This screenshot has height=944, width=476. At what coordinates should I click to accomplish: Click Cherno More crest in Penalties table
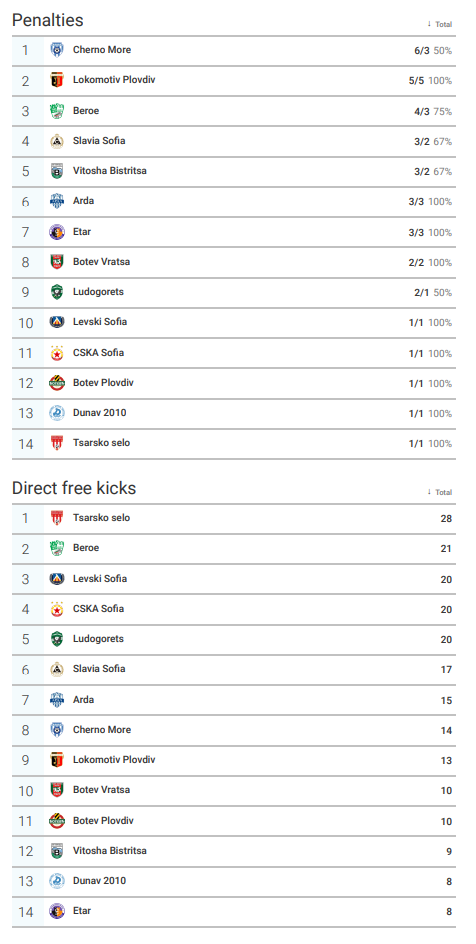pyautogui.click(x=57, y=50)
